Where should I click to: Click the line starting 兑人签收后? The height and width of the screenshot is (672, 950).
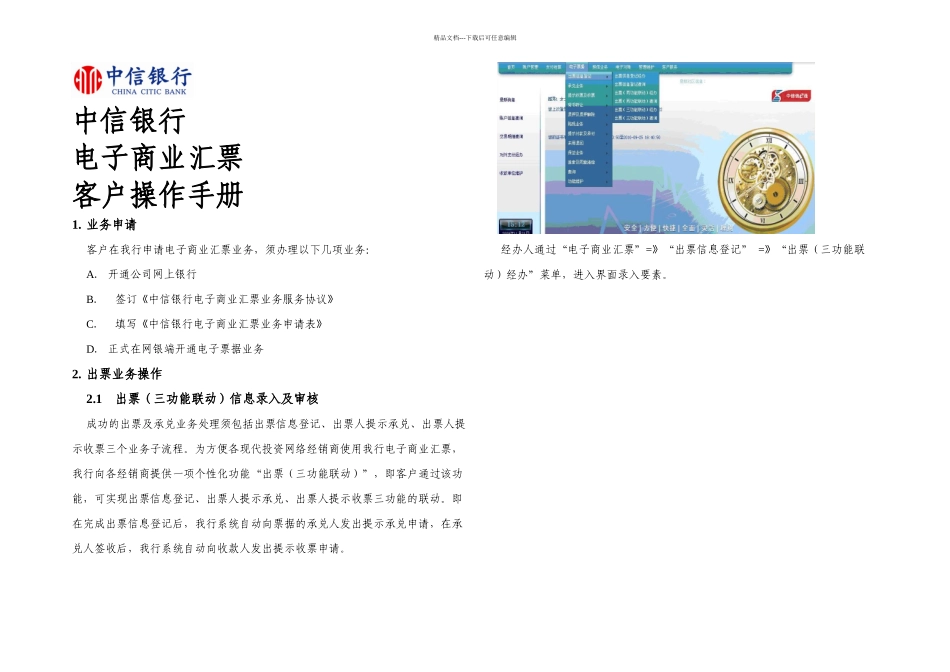tap(210, 548)
